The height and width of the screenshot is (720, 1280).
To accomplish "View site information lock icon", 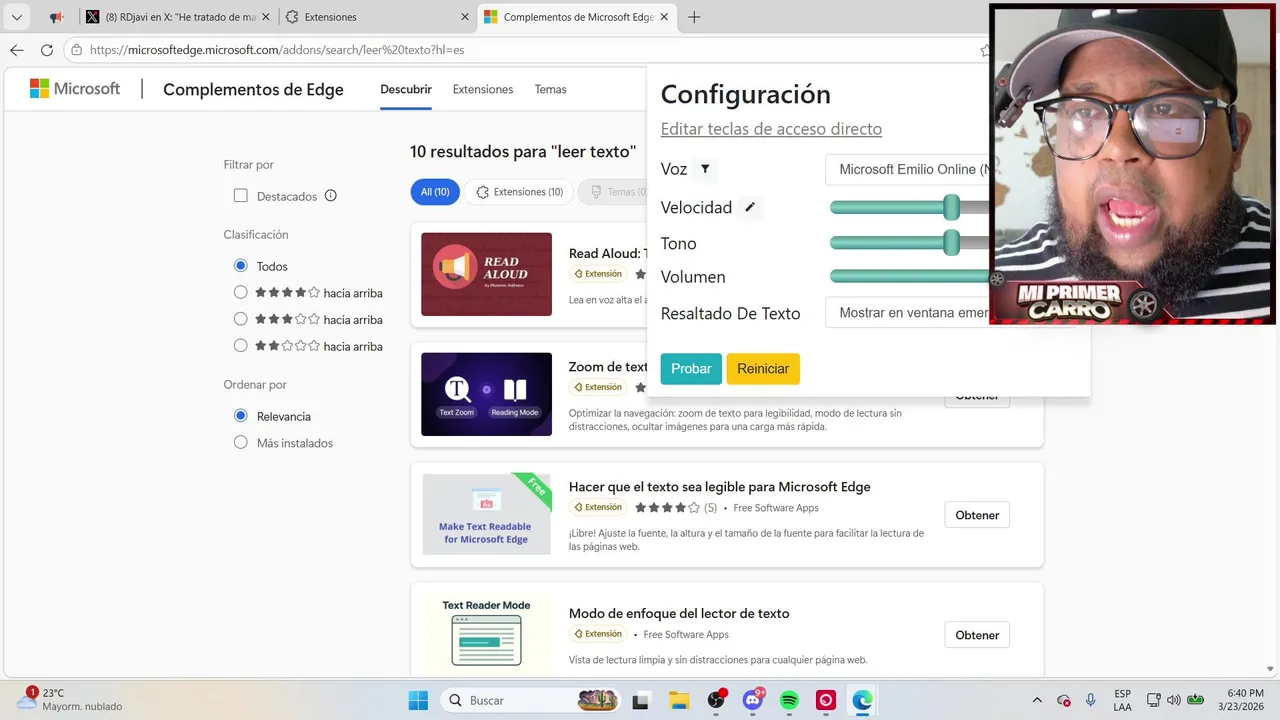I will (x=77, y=50).
